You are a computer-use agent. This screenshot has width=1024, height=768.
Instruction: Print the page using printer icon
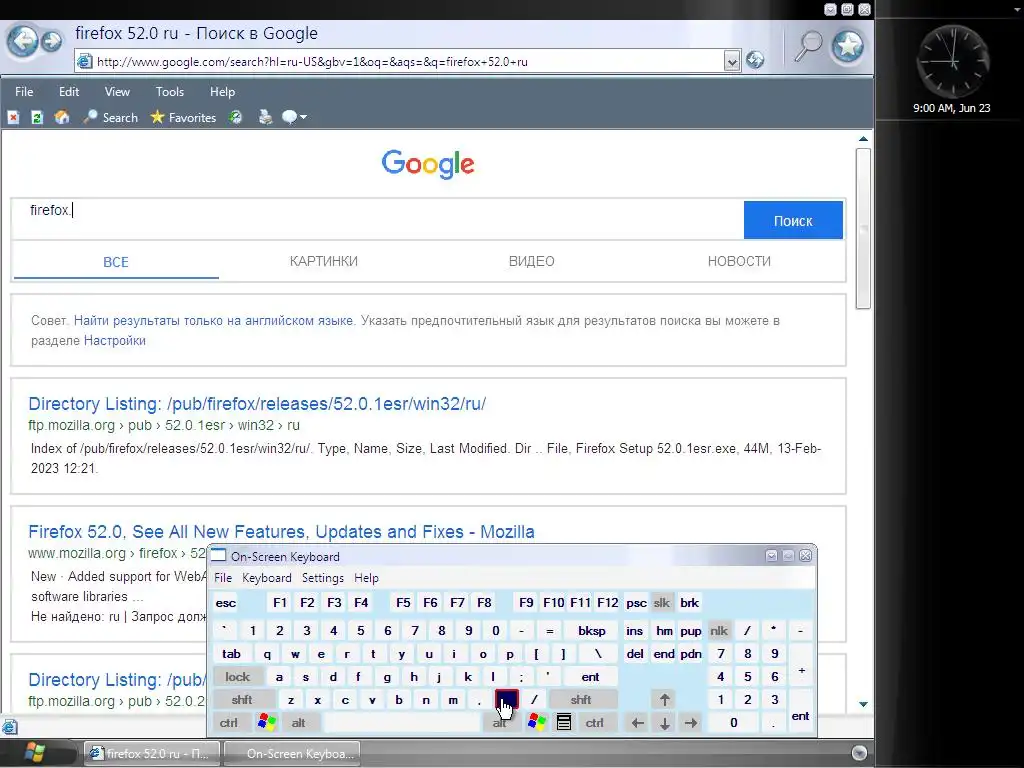coord(265,118)
